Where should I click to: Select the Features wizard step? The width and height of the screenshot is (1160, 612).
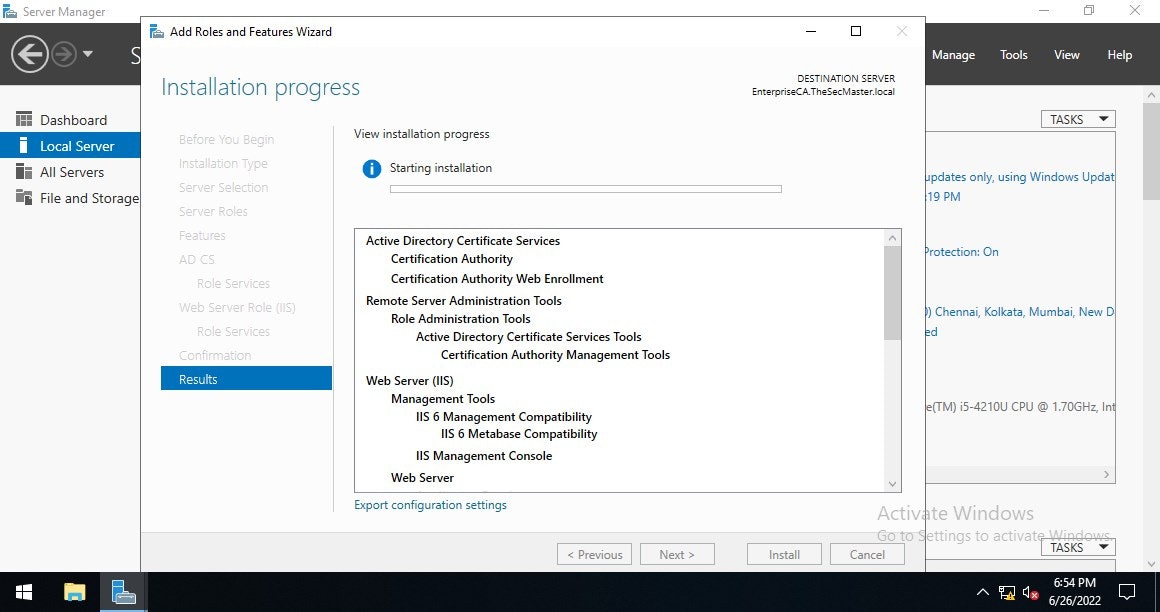pos(202,235)
